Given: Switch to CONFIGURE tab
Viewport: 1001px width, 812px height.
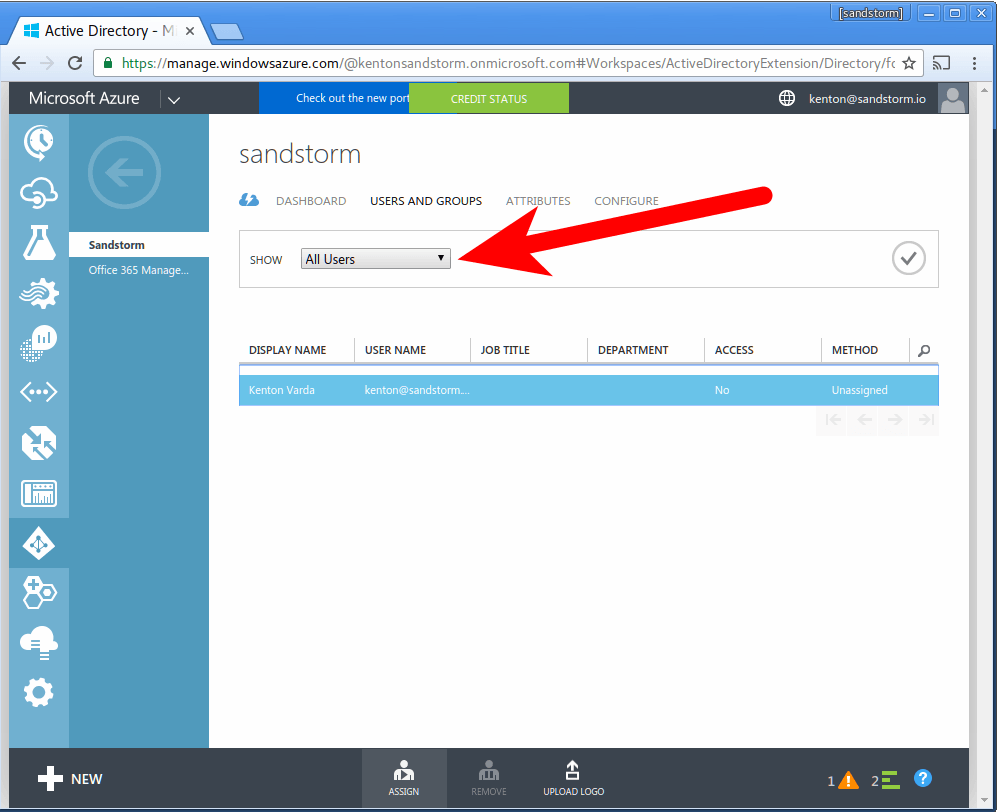Looking at the screenshot, I should pos(626,201).
